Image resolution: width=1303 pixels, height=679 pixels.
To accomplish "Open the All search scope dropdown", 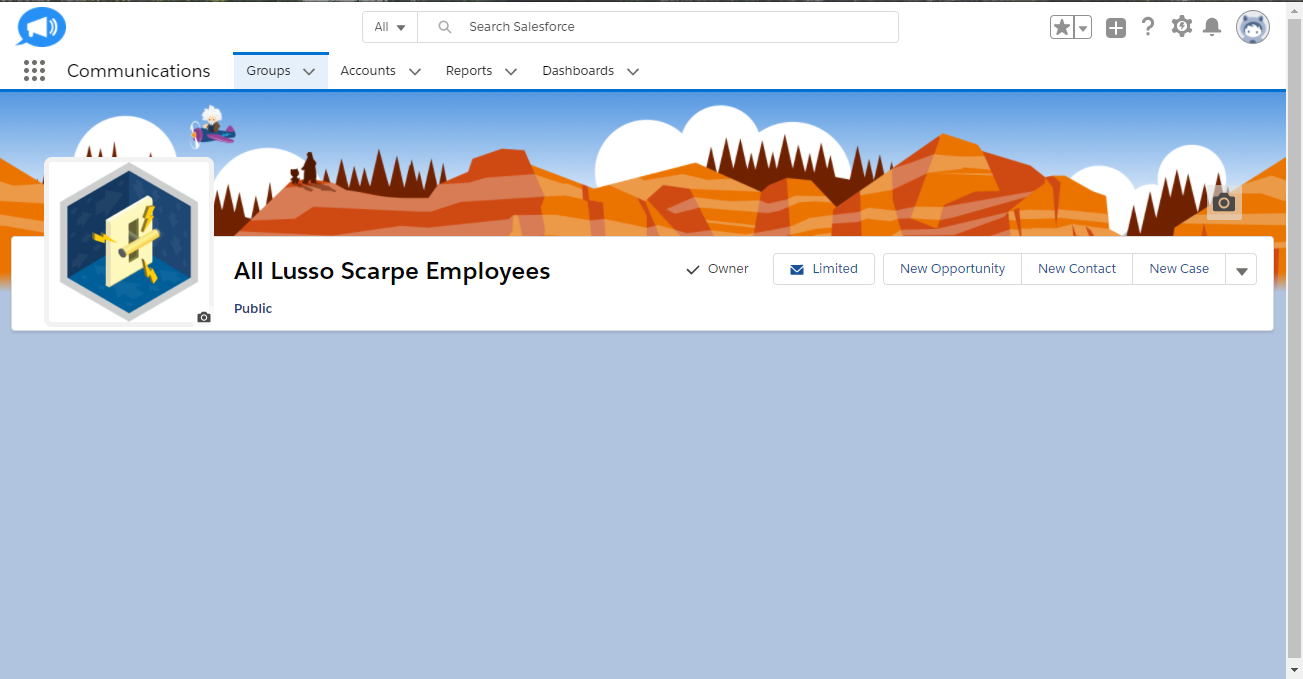I will (390, 27).
